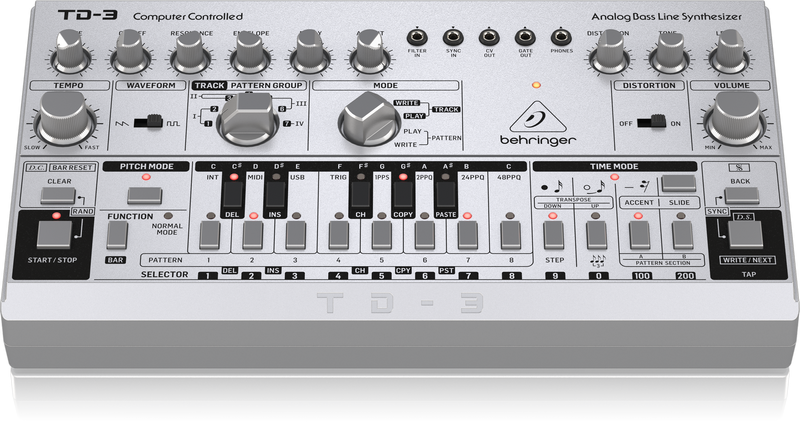800x422 pixels.
Task: Select pattern 6 A key button
Action: pyautogui.click(x=424, y=235)
